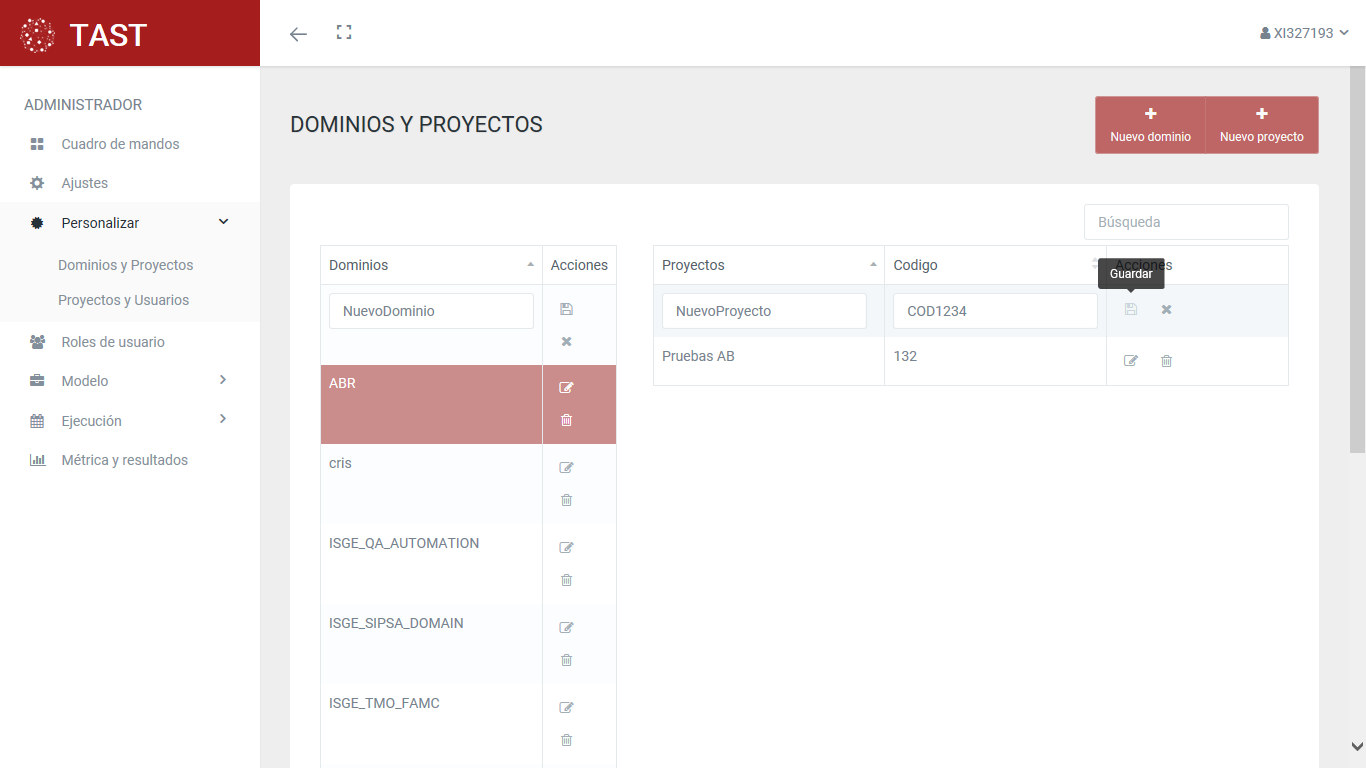Click the Nuevo dominio button

1150,125
